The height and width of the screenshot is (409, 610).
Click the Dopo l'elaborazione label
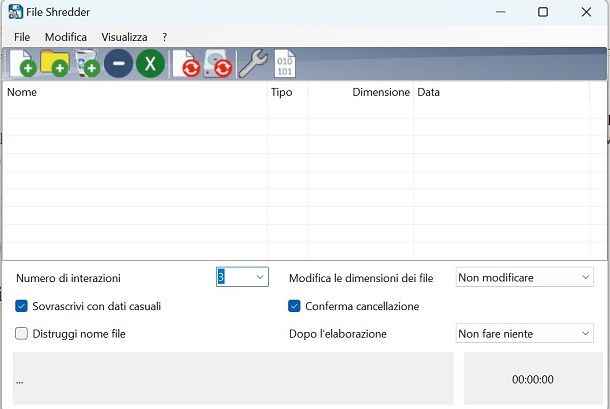pyautogui.click(x=338, y=334)
